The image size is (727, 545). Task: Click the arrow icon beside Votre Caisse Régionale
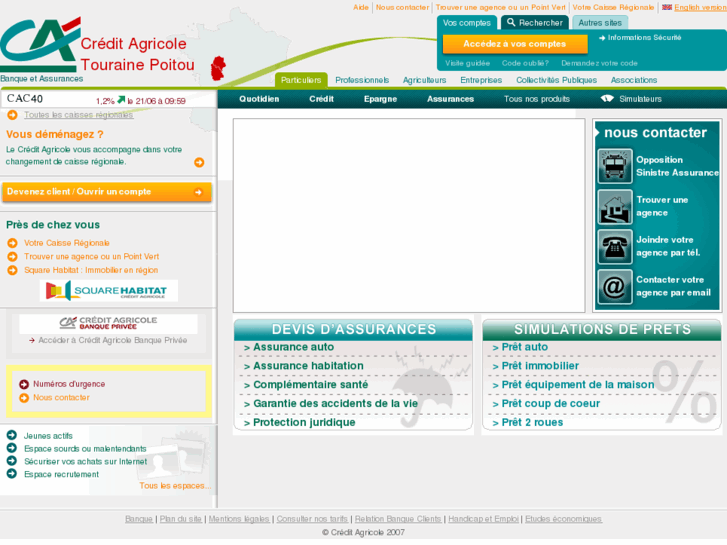13,243
